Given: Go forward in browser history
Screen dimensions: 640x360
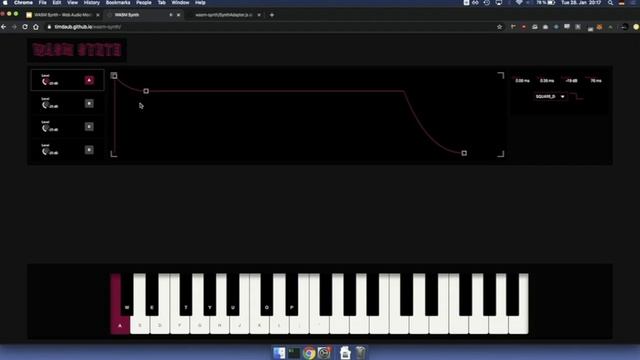Looking at the screenshot, I should tap(14, 27).
